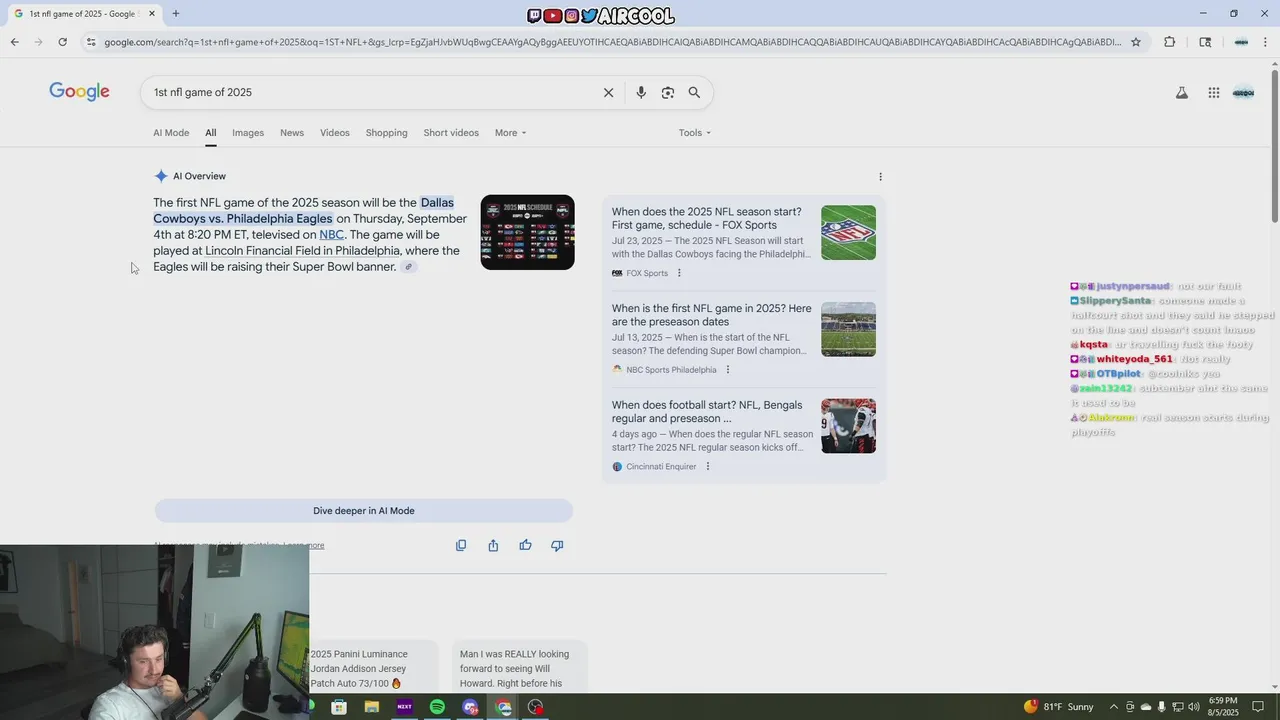
Task: Open 'Man I was REALLY looking forward' post card
Action: [x=519, y=668]
